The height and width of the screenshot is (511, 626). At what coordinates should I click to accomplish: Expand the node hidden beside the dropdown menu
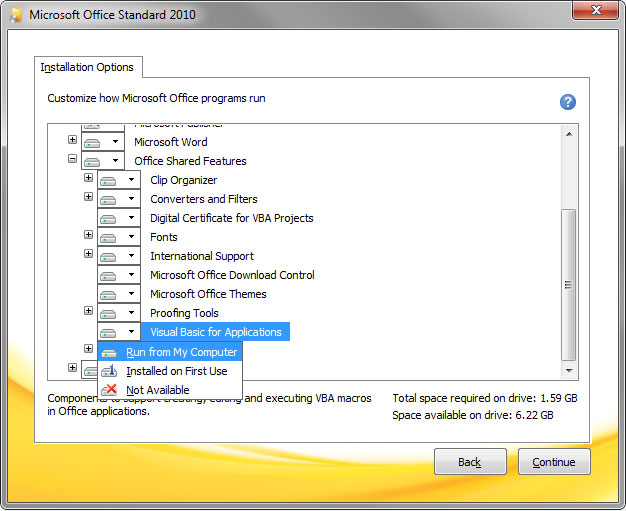[88, 349]
